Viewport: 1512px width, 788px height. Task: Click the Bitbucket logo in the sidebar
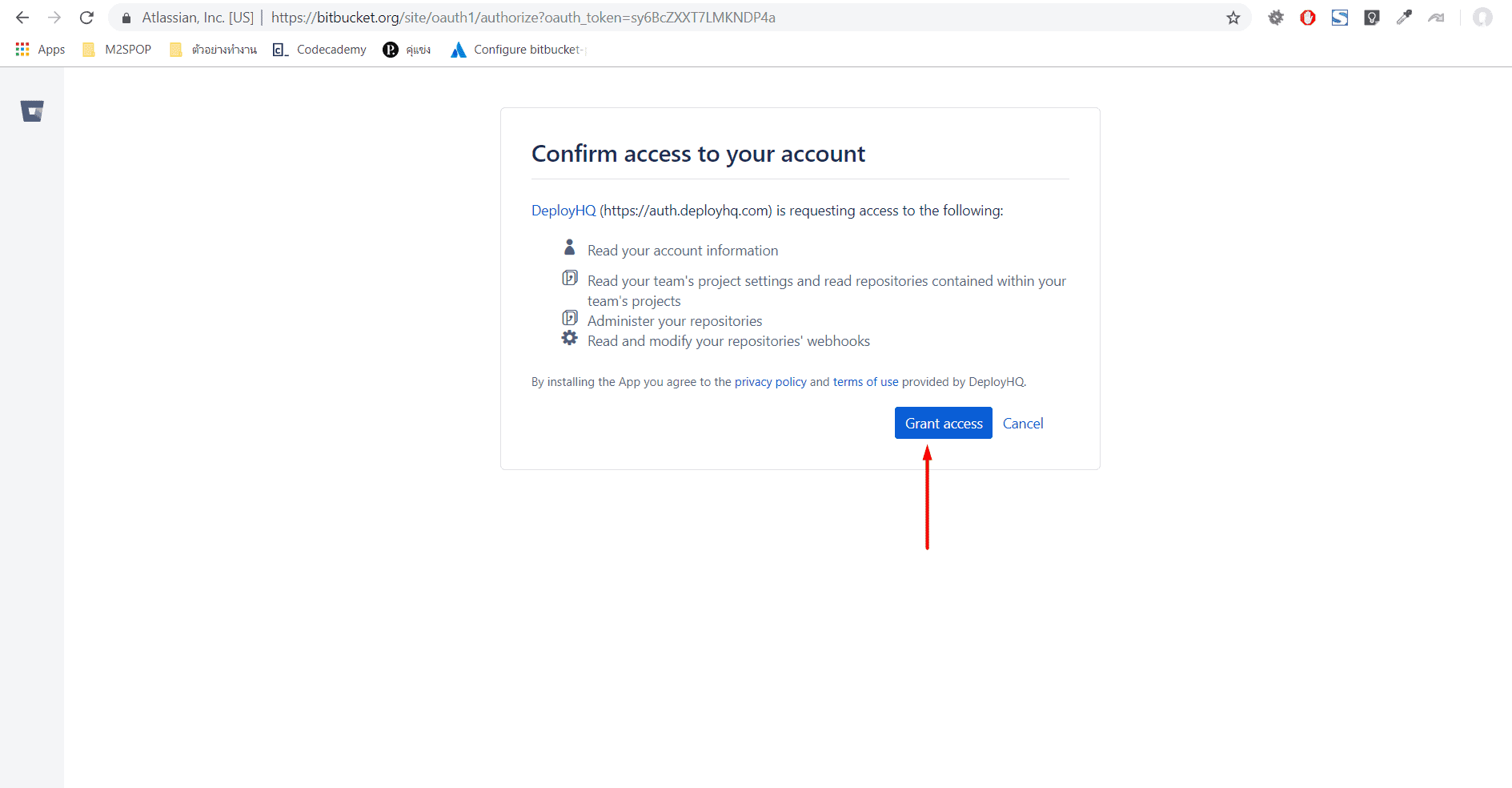[x=31, y=111]
